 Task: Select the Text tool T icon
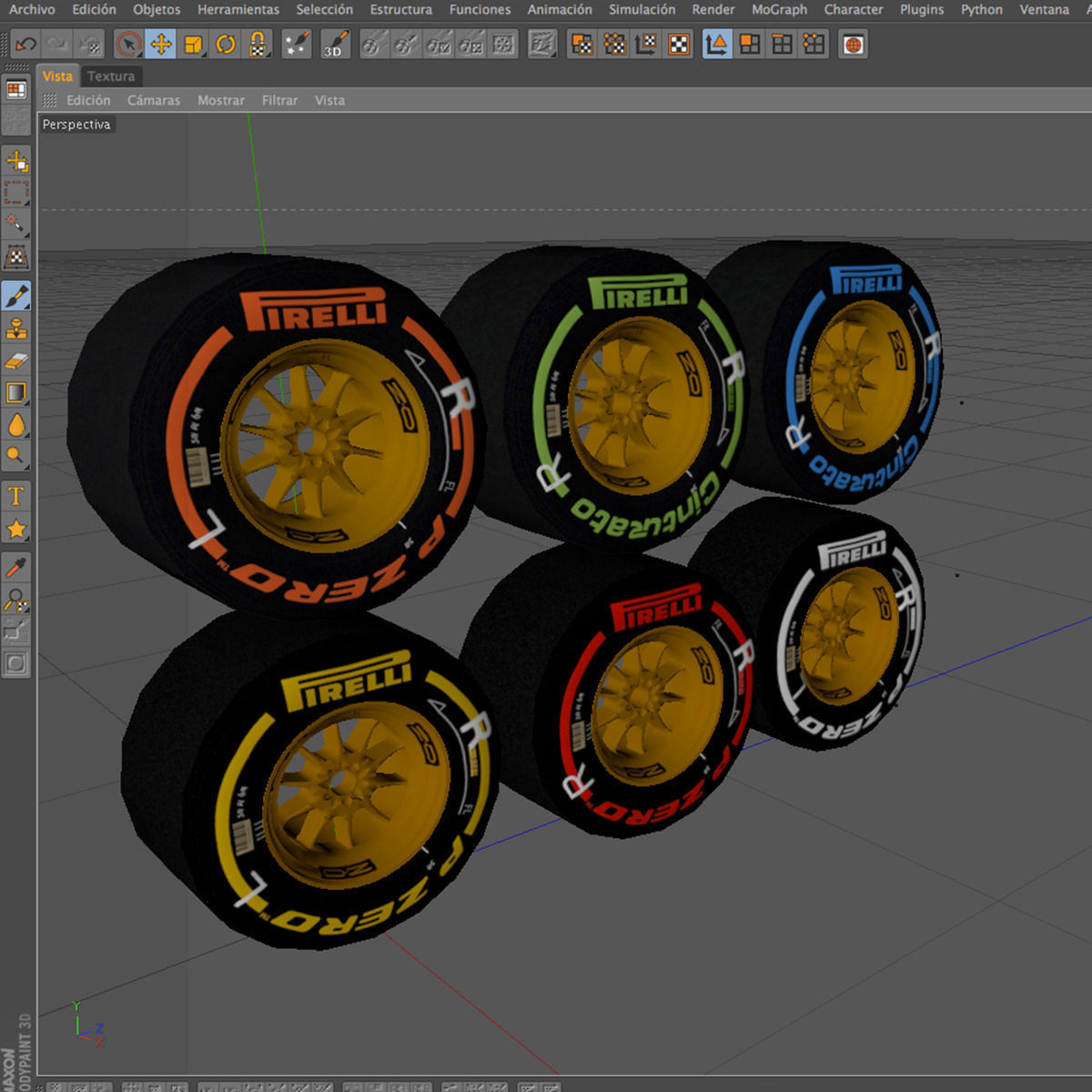pos(16,496)
